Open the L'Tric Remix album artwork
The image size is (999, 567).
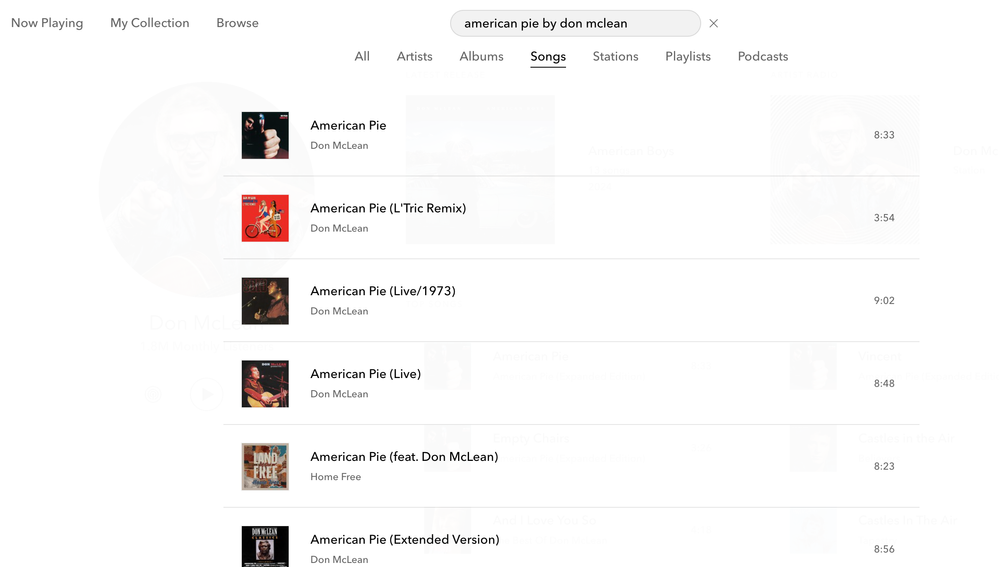[265, 218]
